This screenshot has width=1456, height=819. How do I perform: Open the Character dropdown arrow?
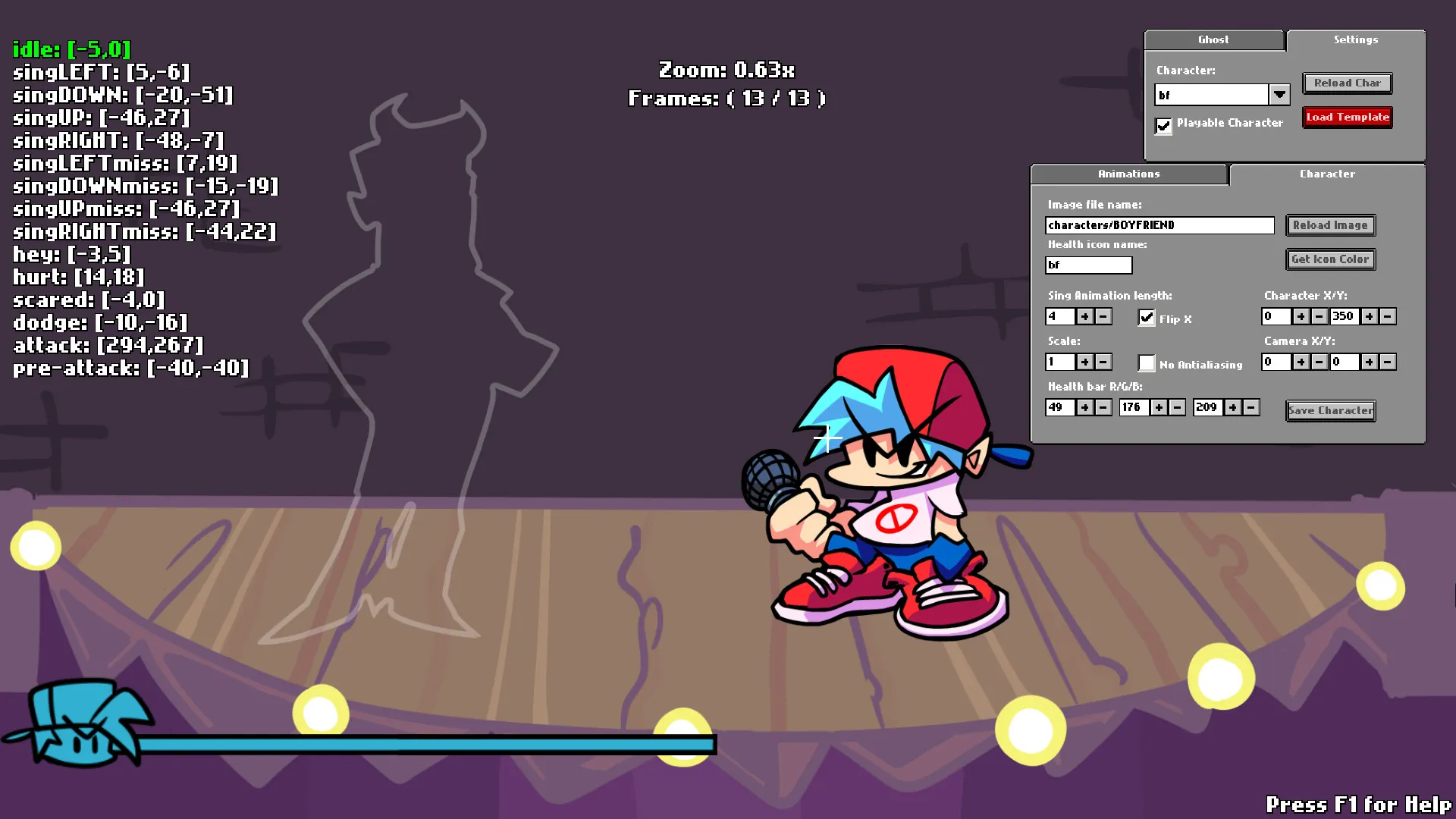click(x=1279, y=95)
